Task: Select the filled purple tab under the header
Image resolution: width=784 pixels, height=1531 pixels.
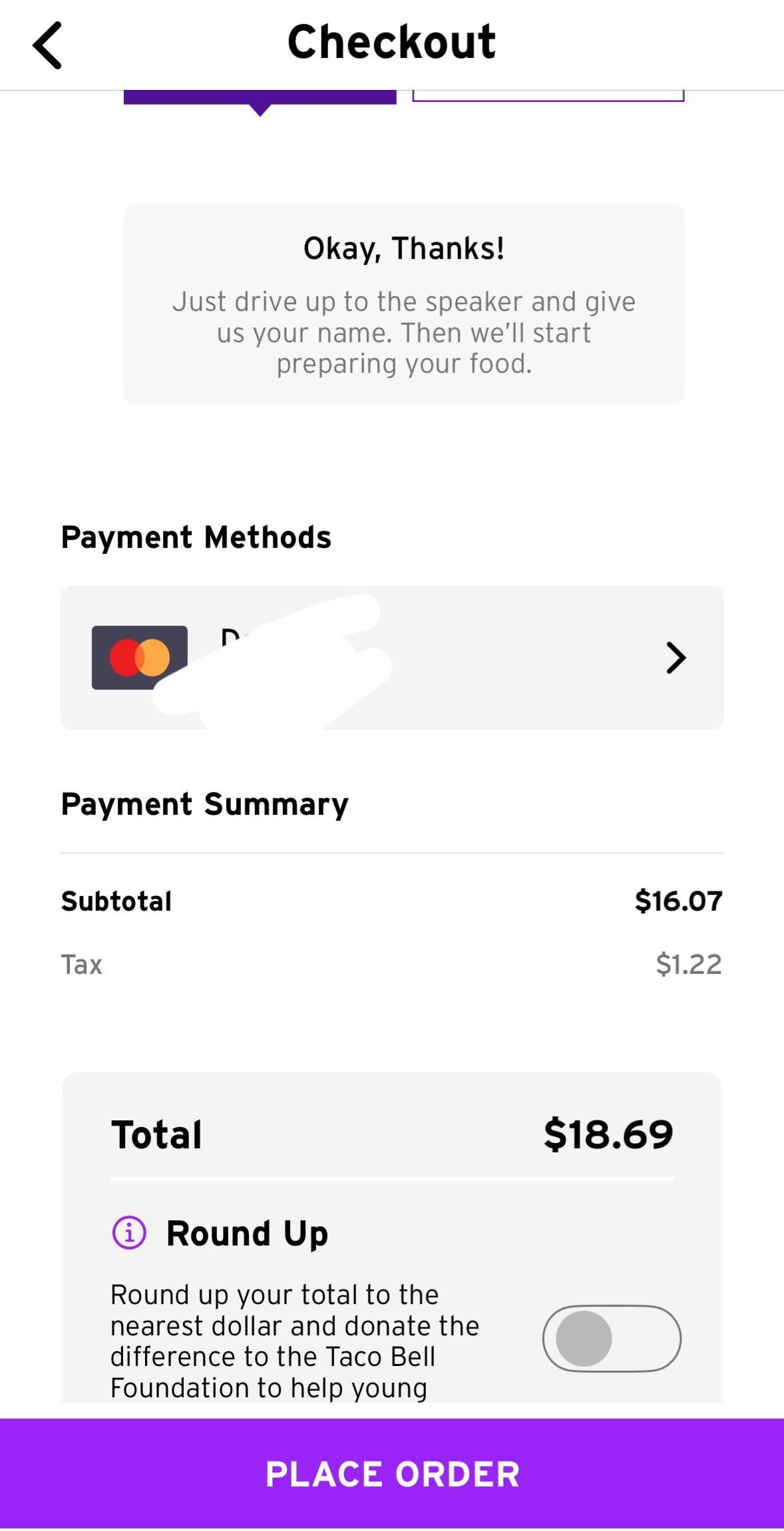Action: (260, 97)
